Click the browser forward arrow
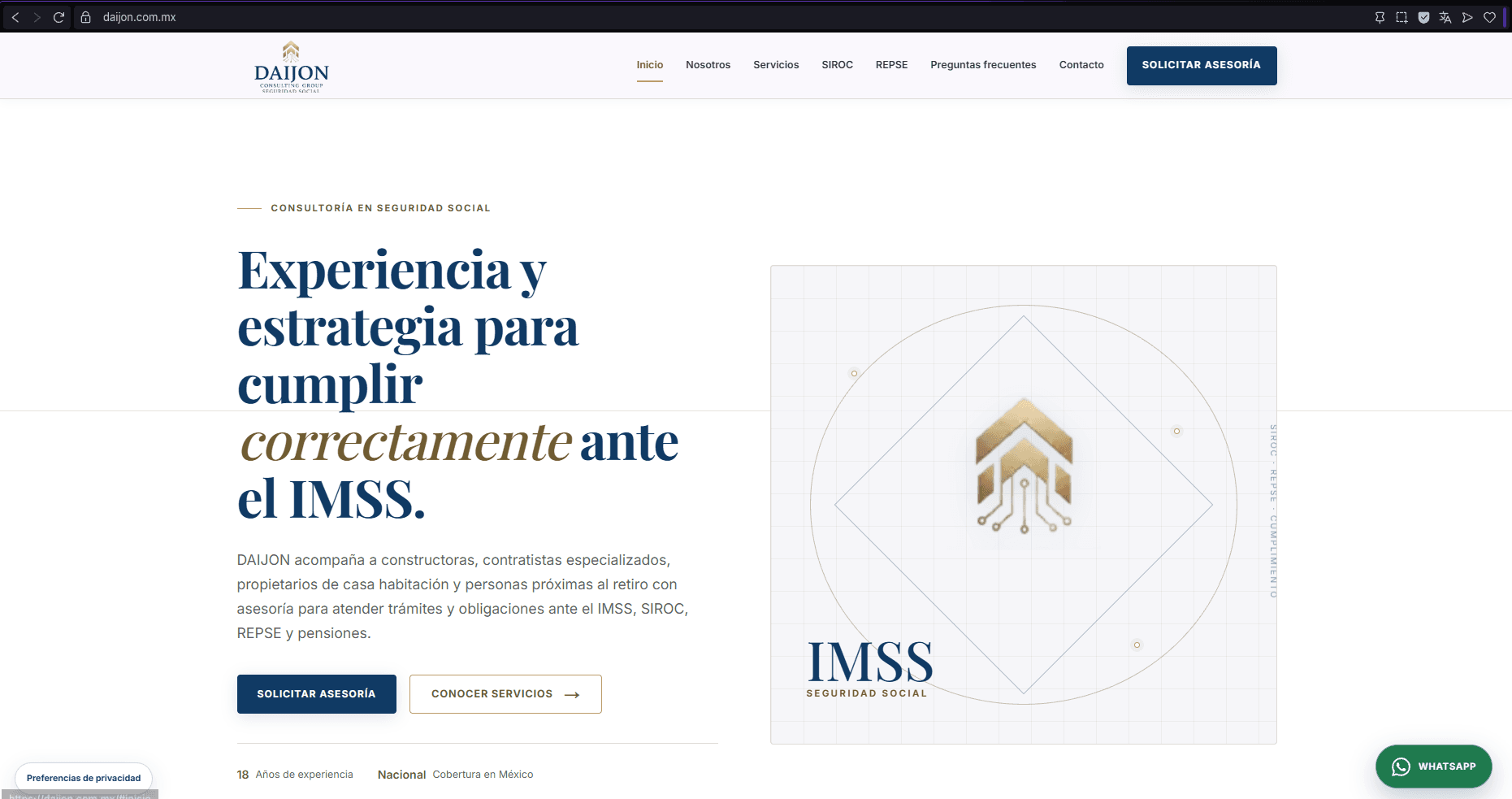This screenshot has width=1512, height=799. pos(37,17)
